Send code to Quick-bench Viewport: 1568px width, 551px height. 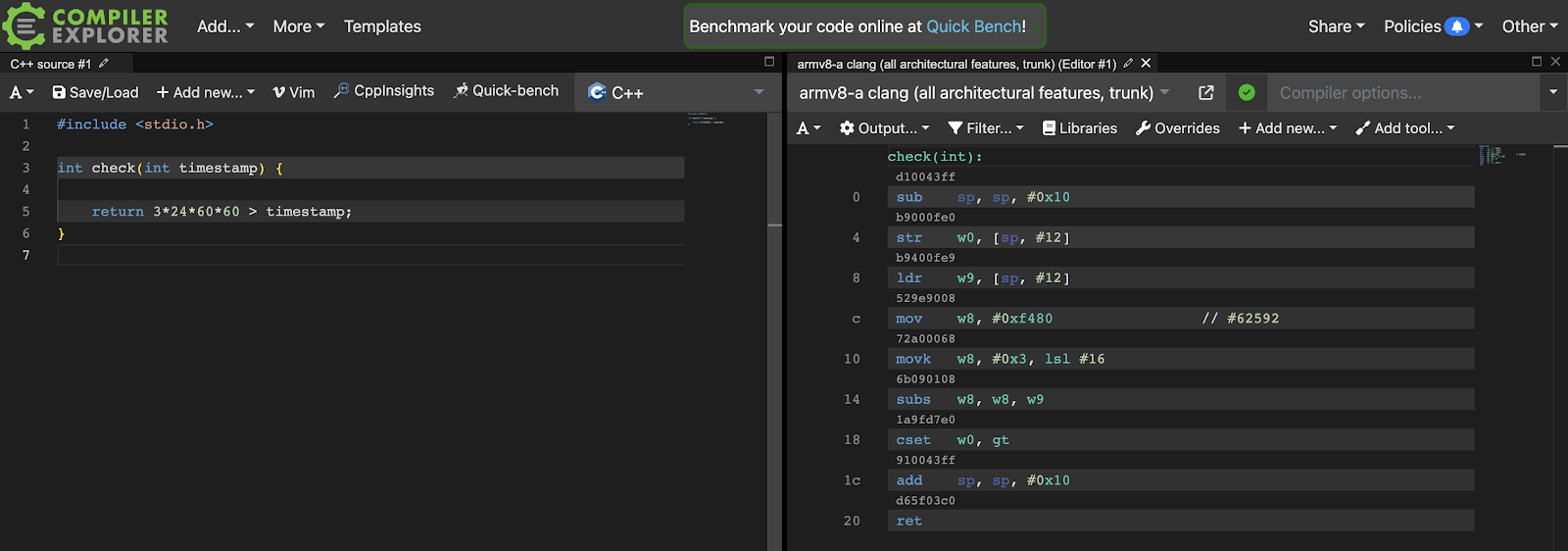pyautogui.click(x=506, y=91)
